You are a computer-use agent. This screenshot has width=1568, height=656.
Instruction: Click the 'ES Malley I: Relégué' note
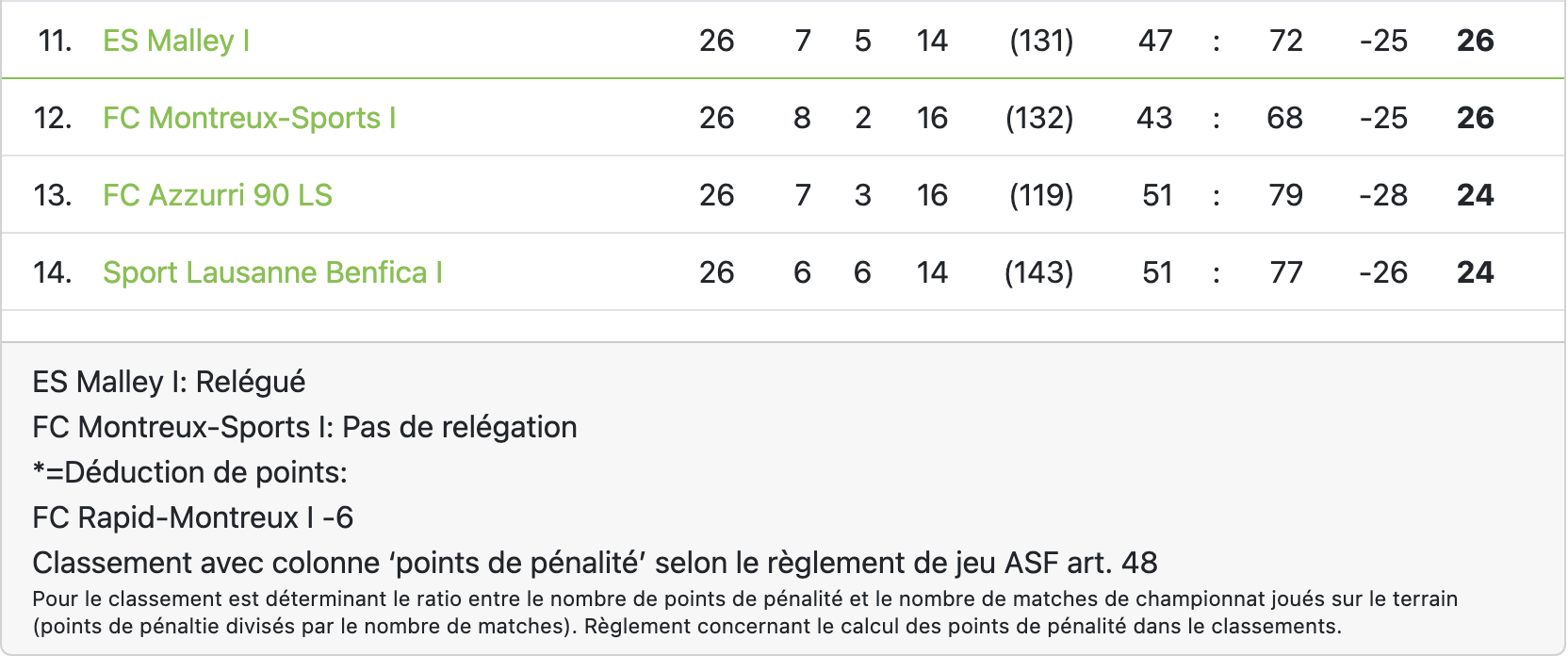click(169, 382)
